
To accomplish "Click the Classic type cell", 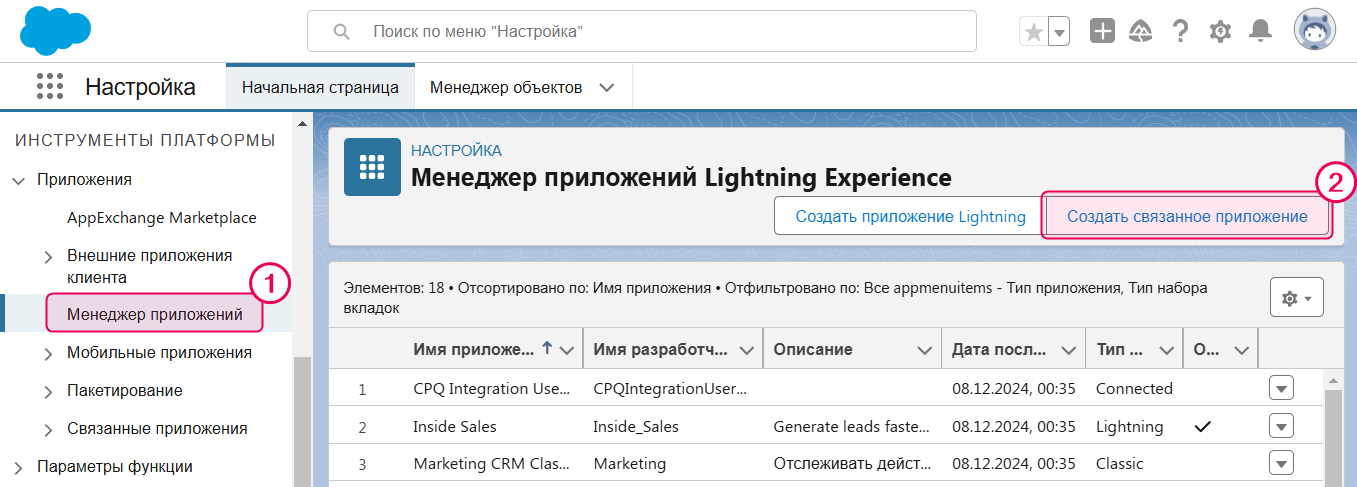I will pyautogui.click(x=1120, y=464).
